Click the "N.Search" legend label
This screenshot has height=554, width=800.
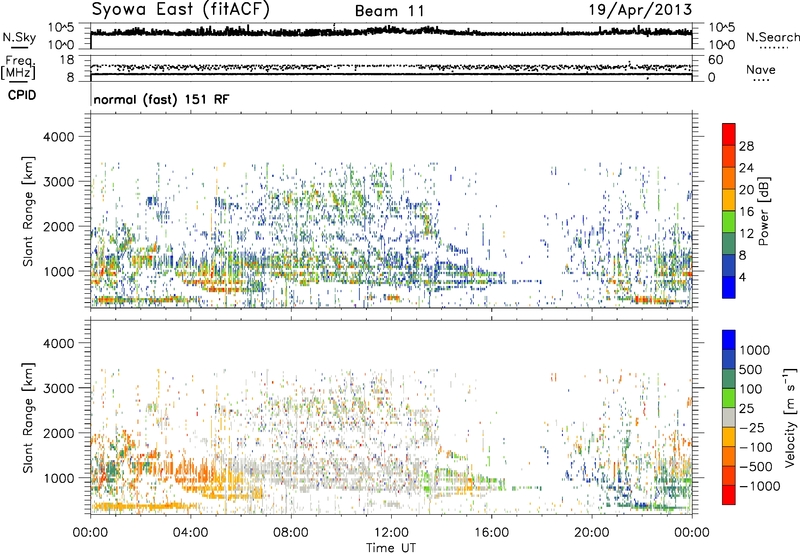click(772, 37)
